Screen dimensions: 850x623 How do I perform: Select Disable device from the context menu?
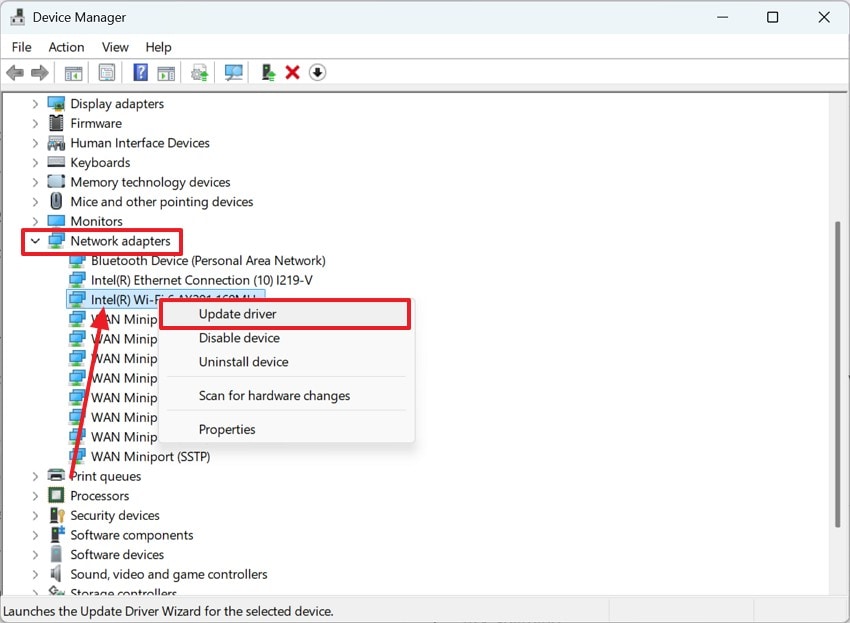click(x=240, y=337)
